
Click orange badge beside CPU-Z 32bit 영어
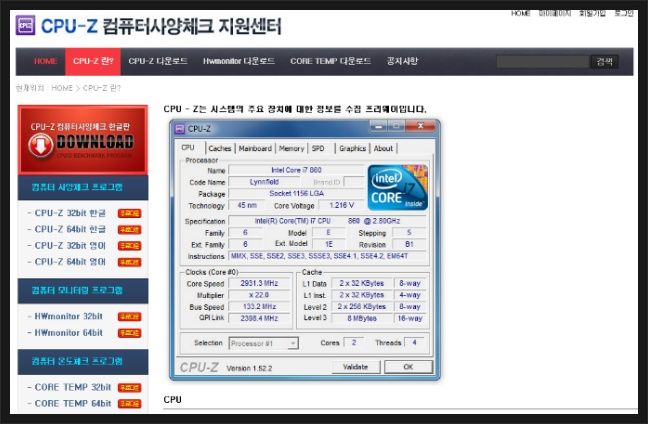click(x=129, y=246)
